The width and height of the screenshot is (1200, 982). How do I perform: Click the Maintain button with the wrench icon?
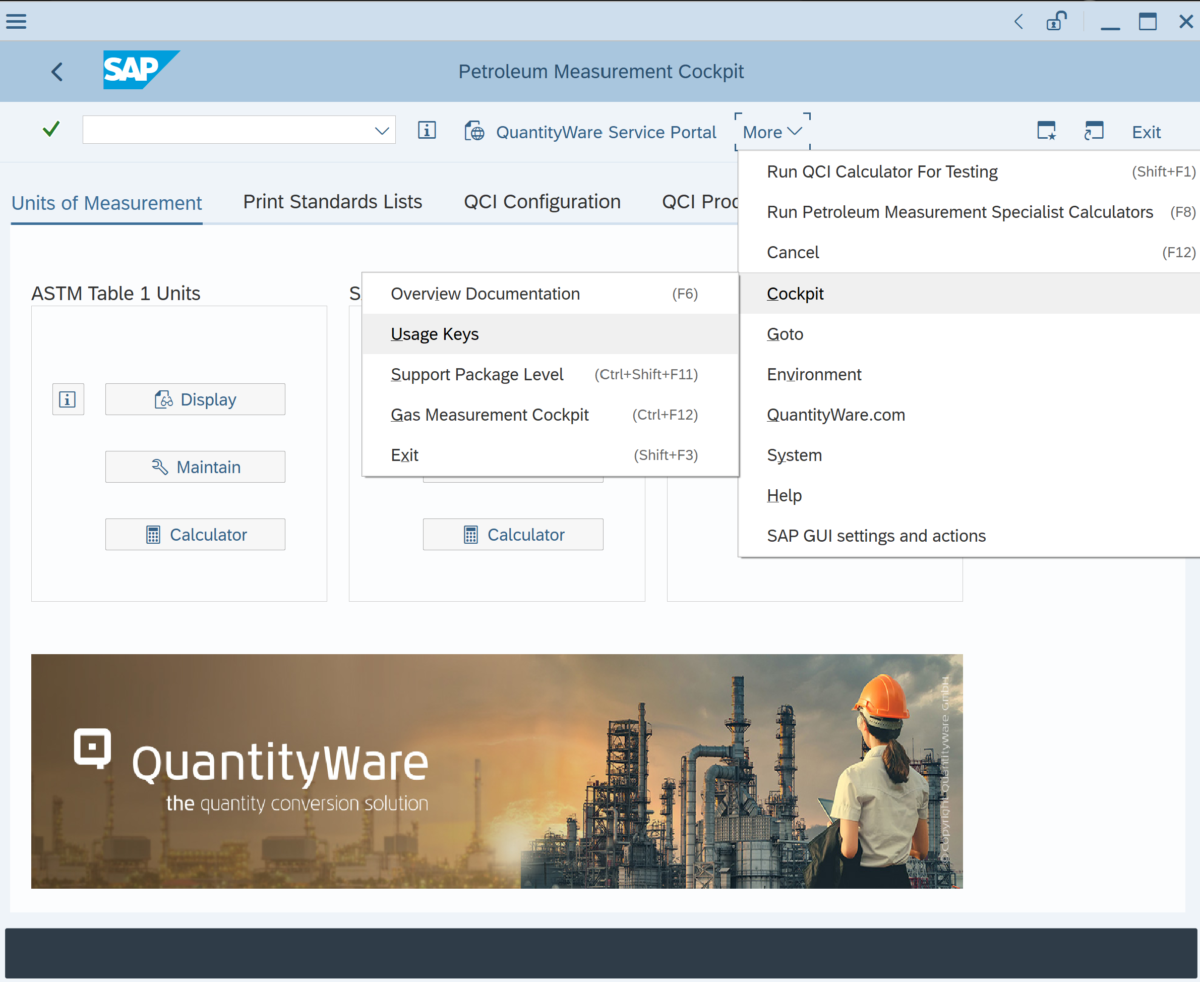click(x=195, y=466)
